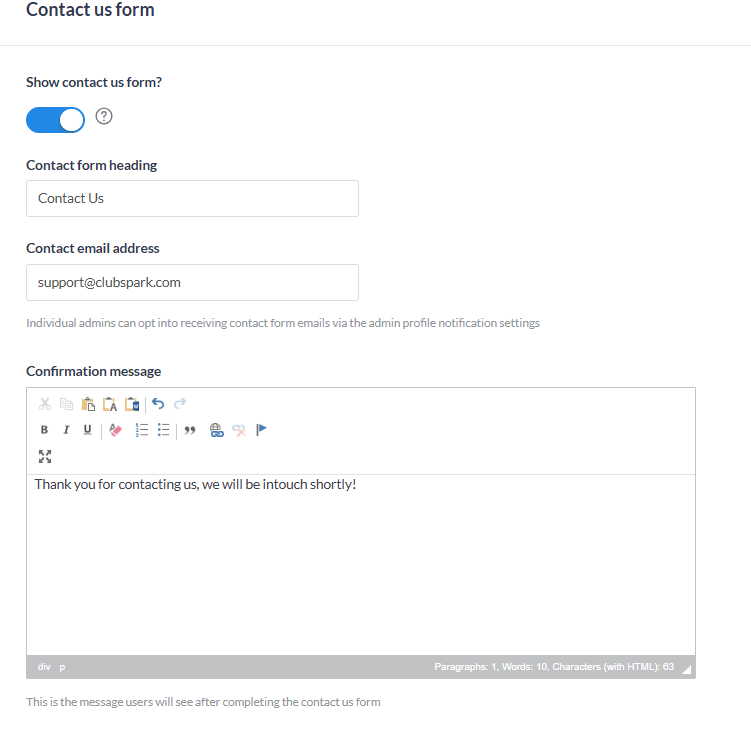Insert a numbered list

pyautogui.click(x=142, y=430)
